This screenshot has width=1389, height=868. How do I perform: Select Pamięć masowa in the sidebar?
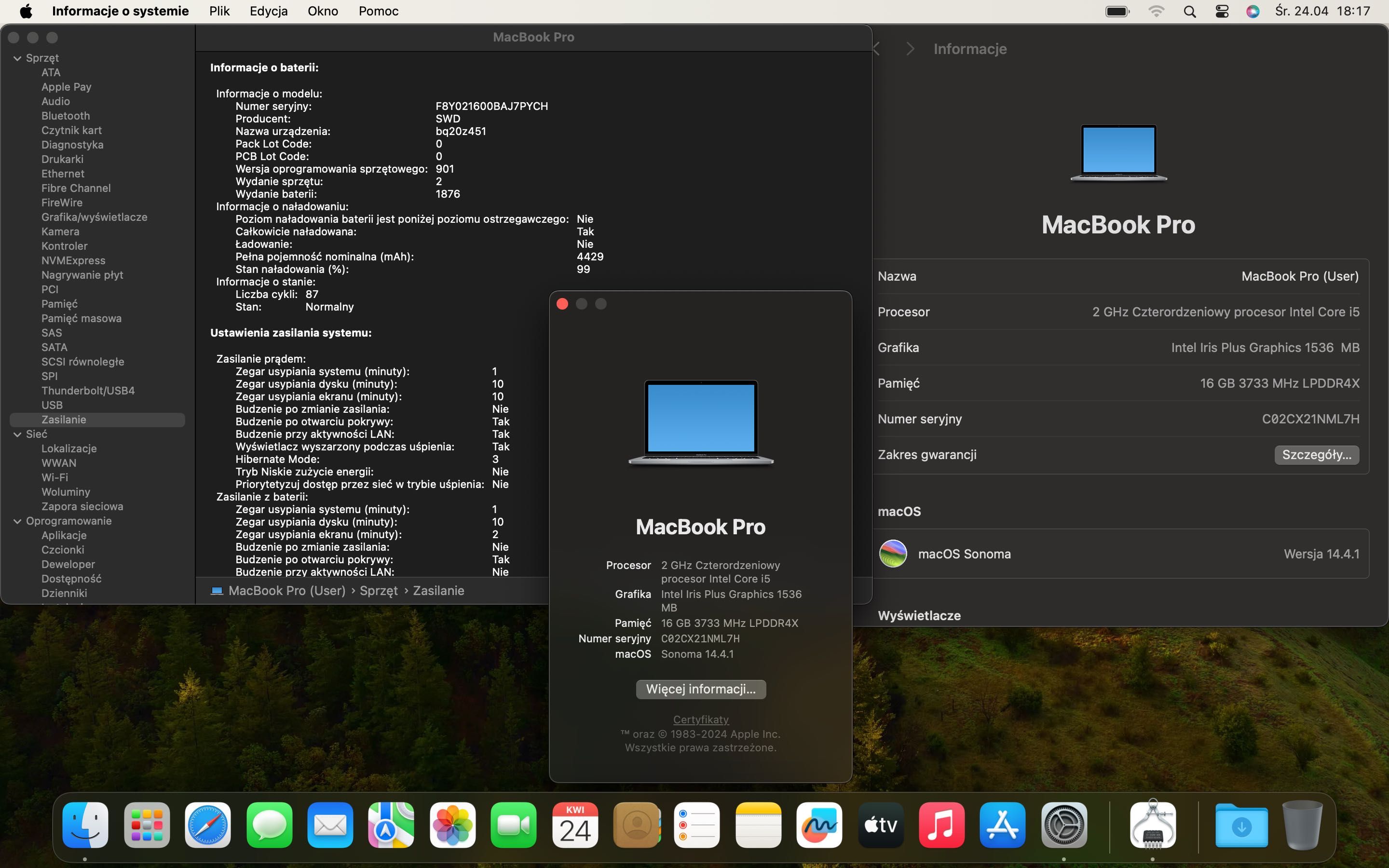pos(81,319)
